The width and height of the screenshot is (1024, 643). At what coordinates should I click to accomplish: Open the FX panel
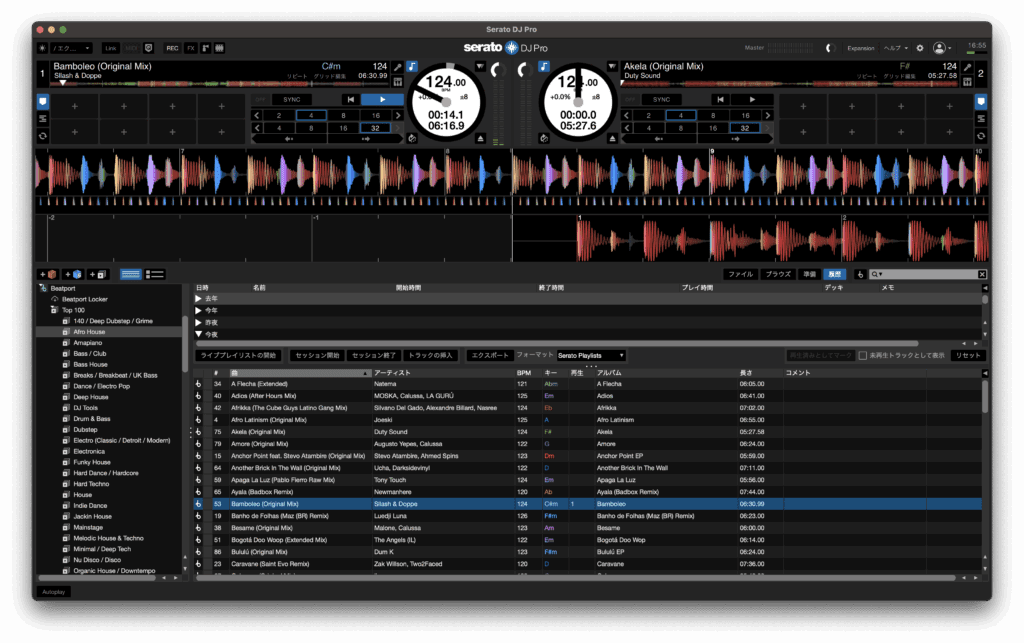pyautogui.click(x=191, y=48)
